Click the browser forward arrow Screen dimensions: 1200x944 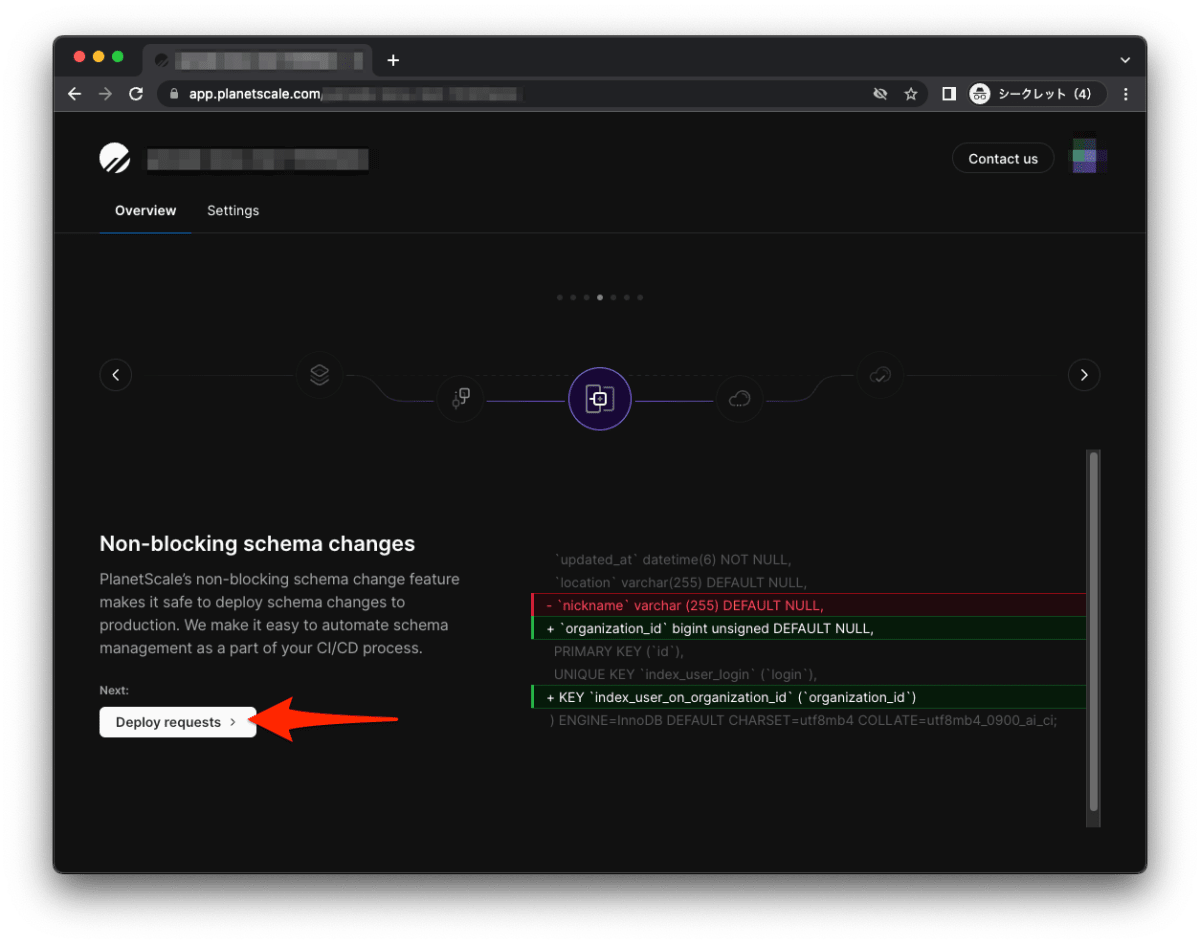105,94
